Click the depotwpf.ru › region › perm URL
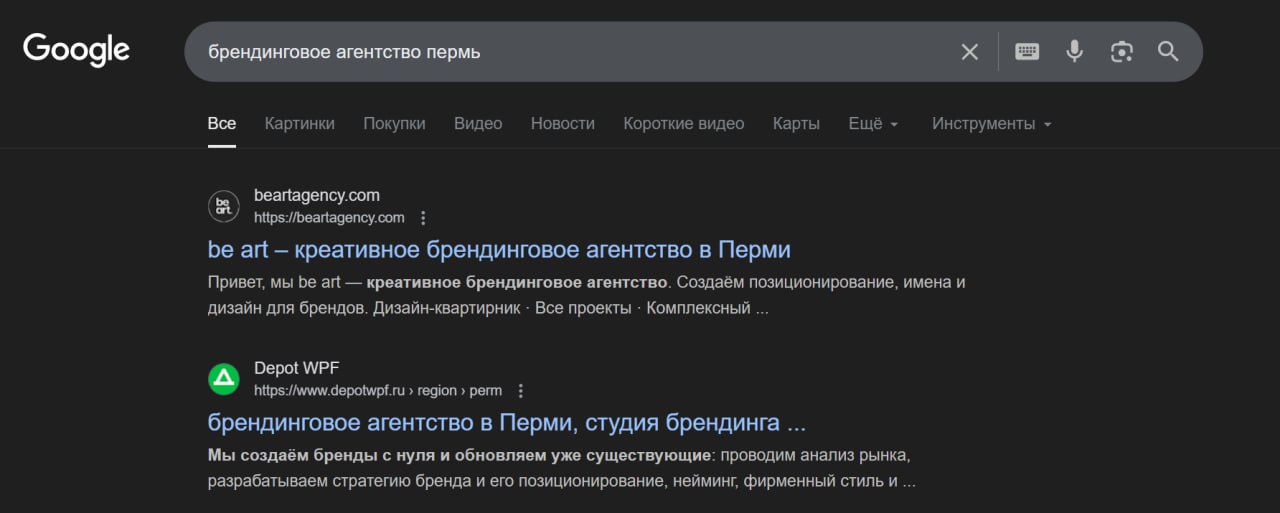The width and height of the screenshot is (1280, 513). [x=378, y=391]
